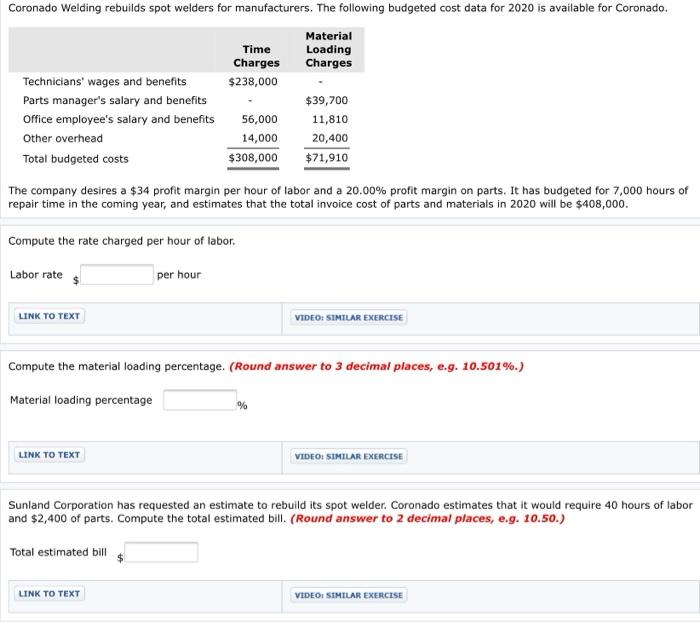700x622 pixels.
Task: Click the Technicians' wages and benefits row label
Action: (104, 82)
